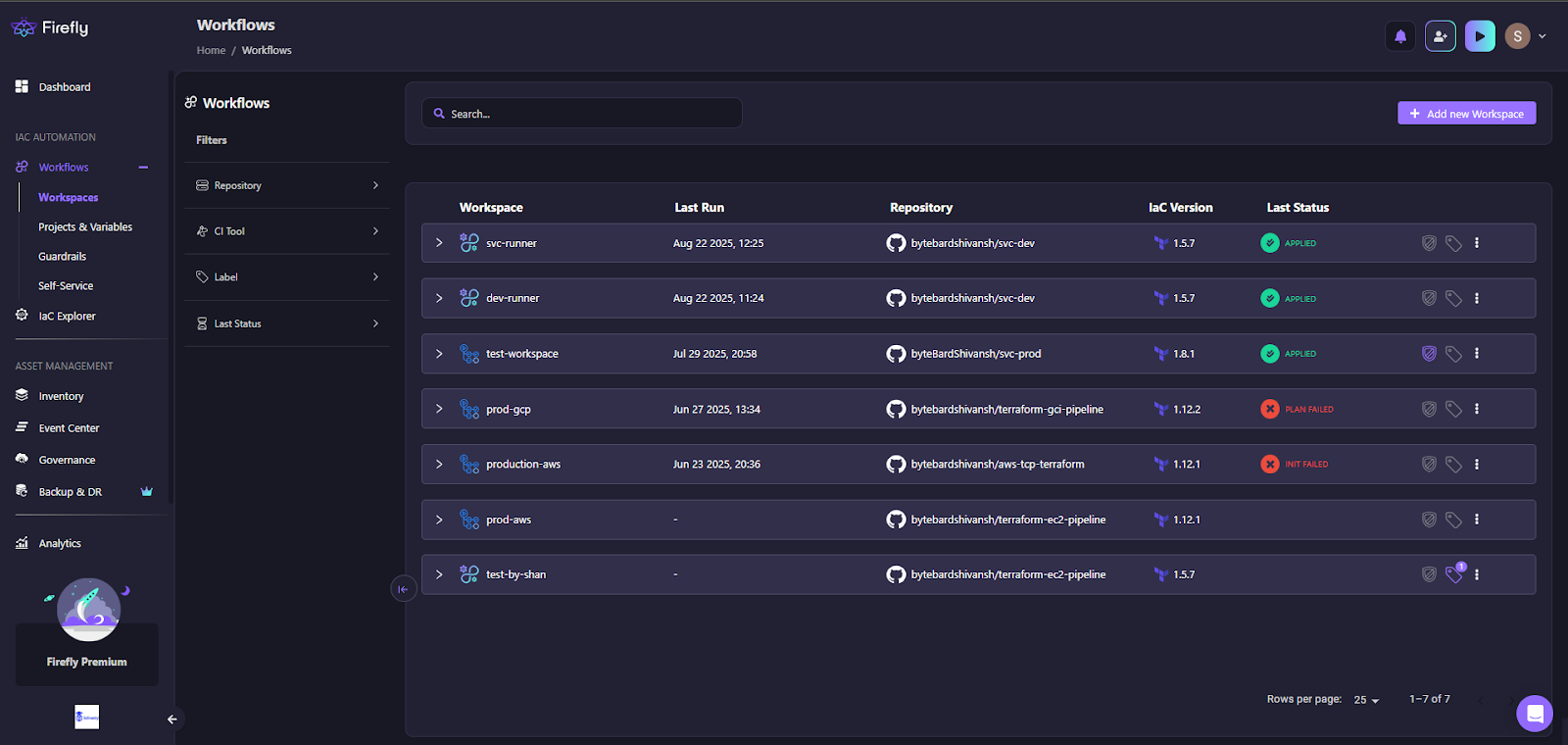
Task: Click the Last Run column header
Action: (699, 208)
